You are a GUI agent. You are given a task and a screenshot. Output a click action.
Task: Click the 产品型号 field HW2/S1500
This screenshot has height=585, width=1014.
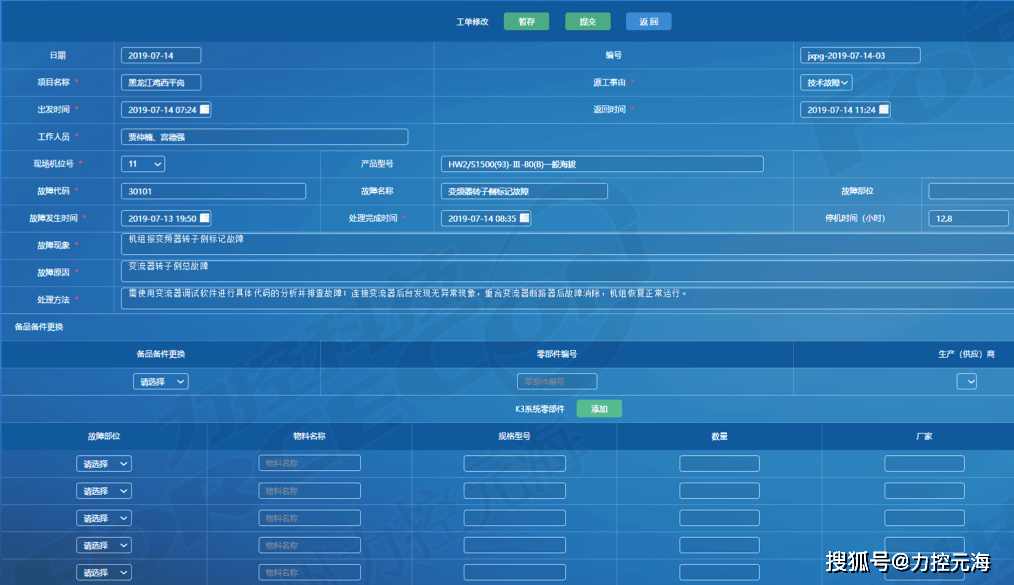[602, 164]
